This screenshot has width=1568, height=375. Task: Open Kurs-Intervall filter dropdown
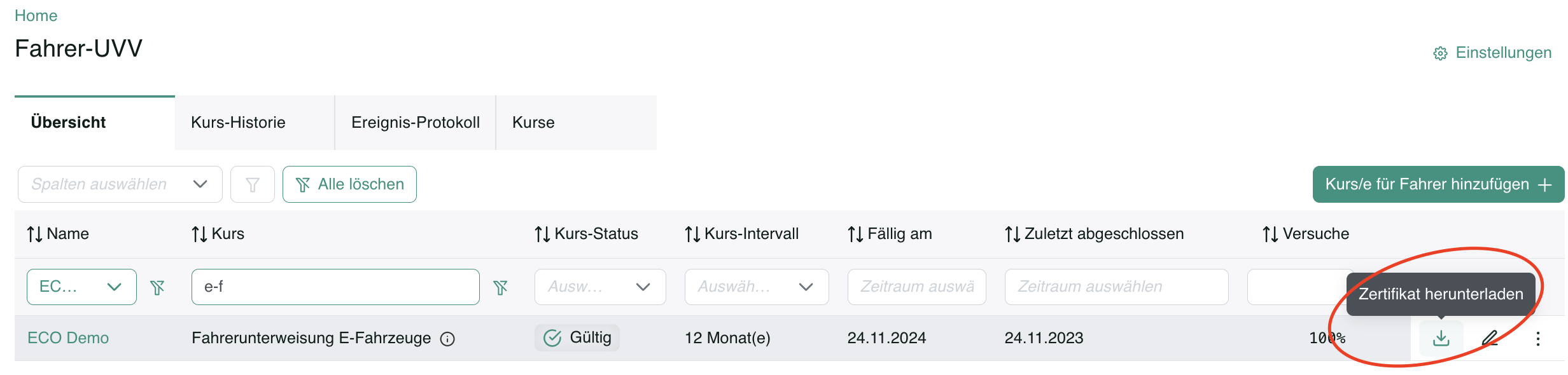[757, 287]
